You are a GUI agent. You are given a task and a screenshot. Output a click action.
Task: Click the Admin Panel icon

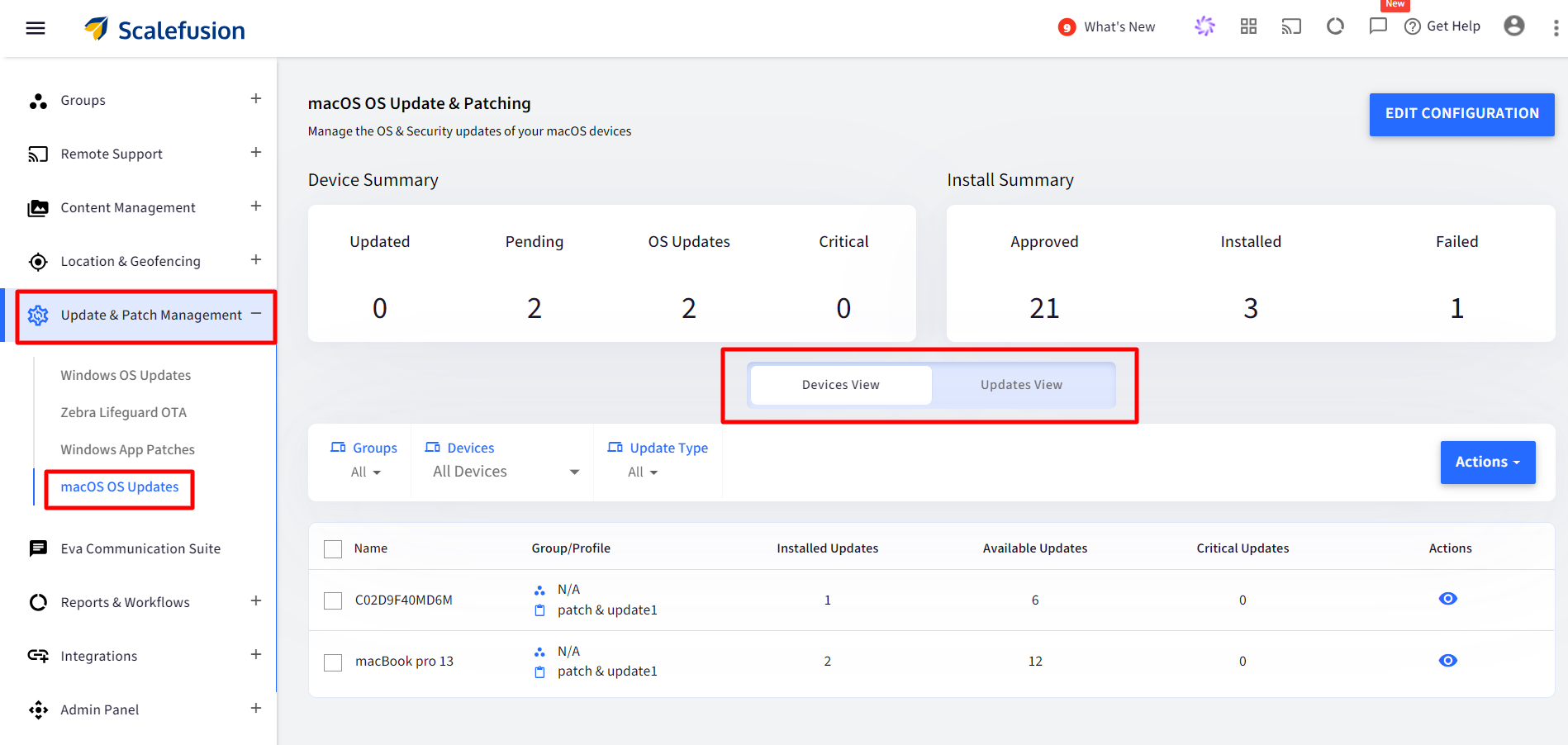coord(38,709)
